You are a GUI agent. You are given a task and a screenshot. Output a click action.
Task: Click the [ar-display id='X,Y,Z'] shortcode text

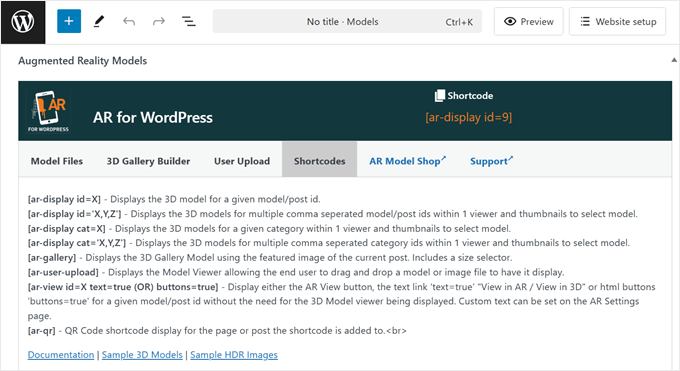[75, 214]
